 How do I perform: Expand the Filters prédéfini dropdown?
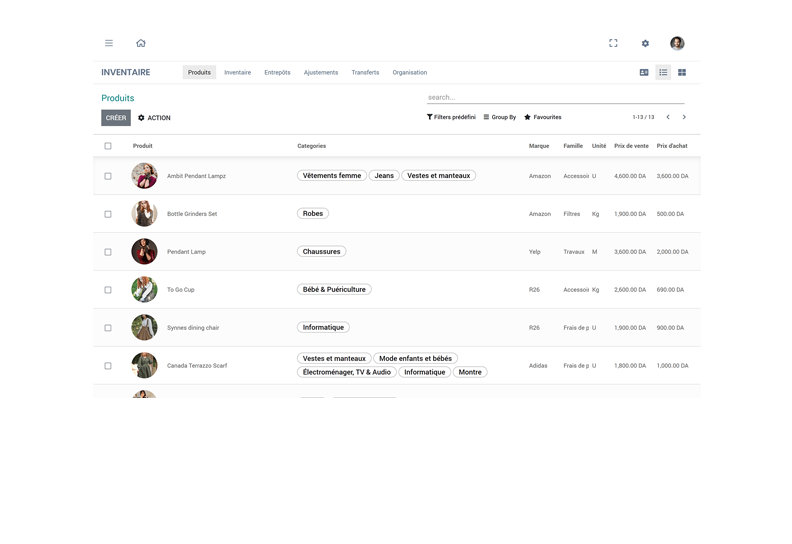[x=451, y=117]
